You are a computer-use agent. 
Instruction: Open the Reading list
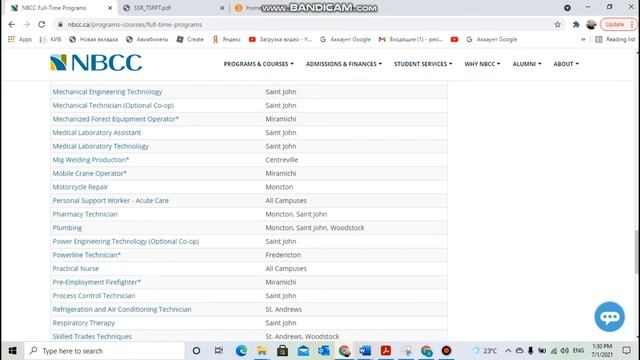point(616,39)
